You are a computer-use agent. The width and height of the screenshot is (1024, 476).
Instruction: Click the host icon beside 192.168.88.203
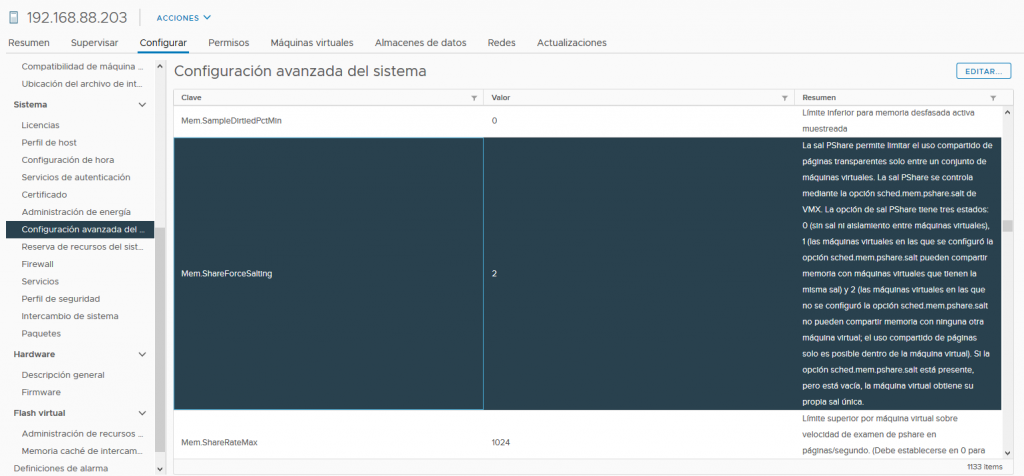click(14, 18)
